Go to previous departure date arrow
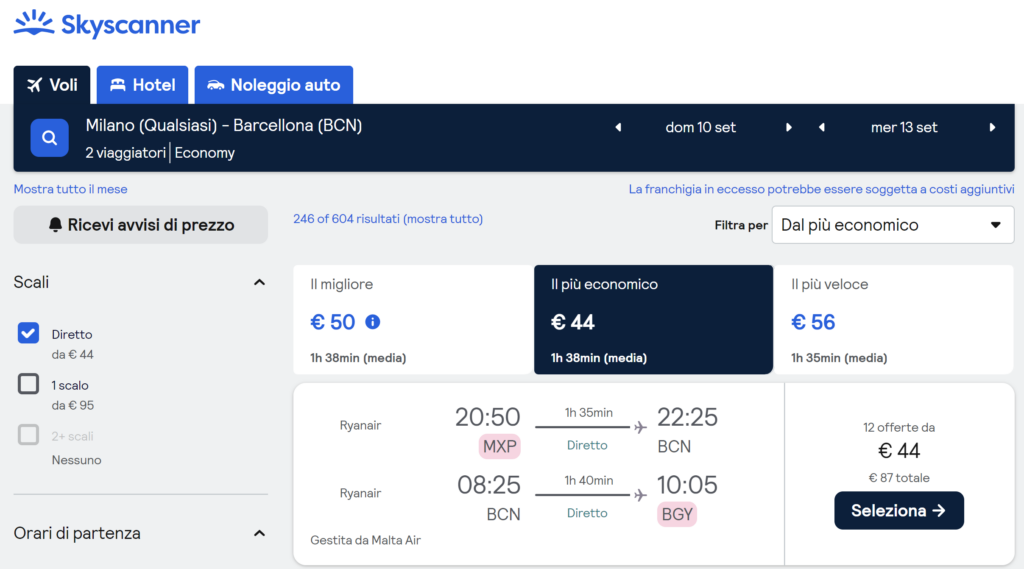Image resolution: width=1024 pixels, height=569 pixels. (x=618, y=127)
